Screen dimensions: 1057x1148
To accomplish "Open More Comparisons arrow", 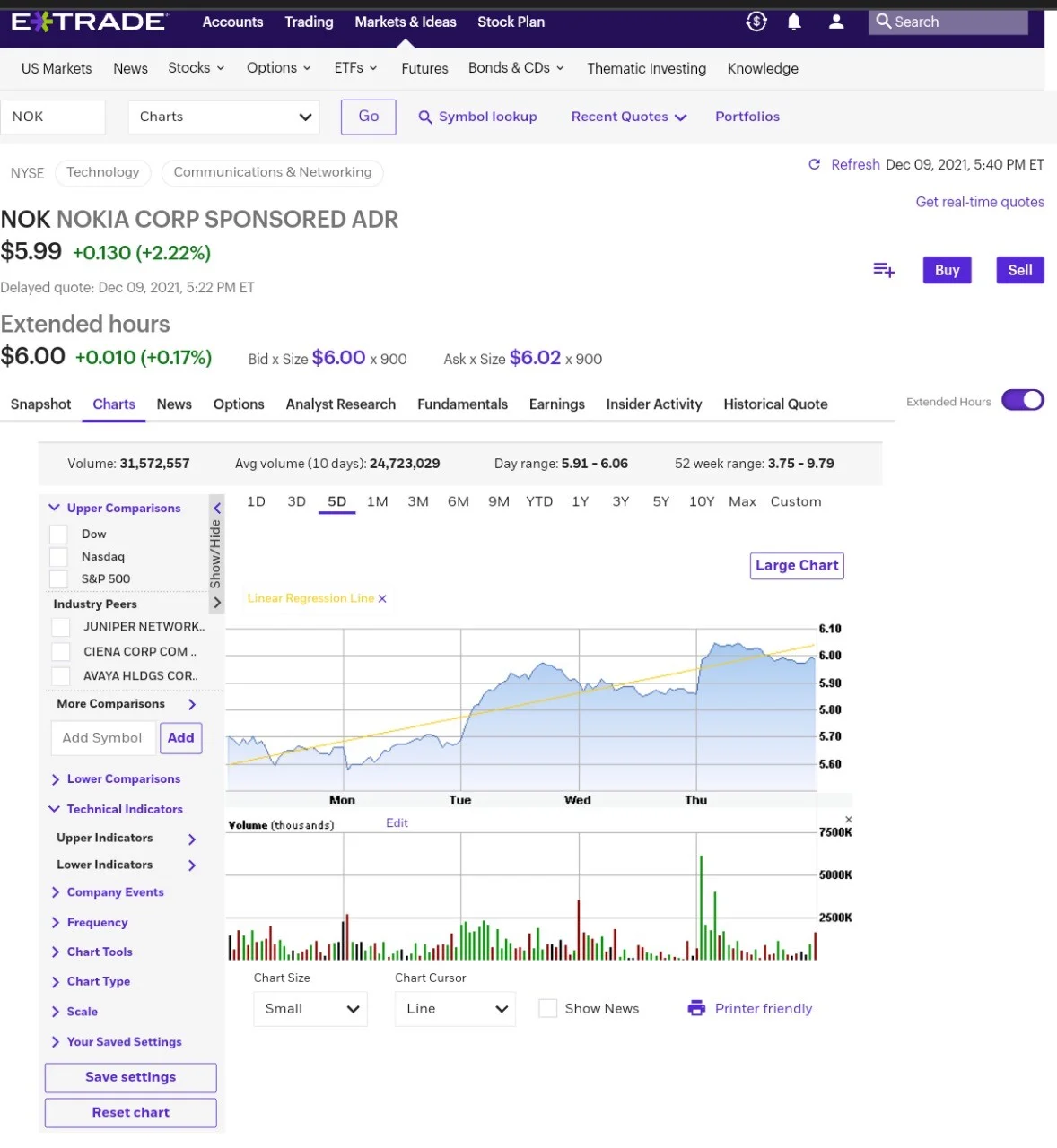I will click(x=192, y=705).
